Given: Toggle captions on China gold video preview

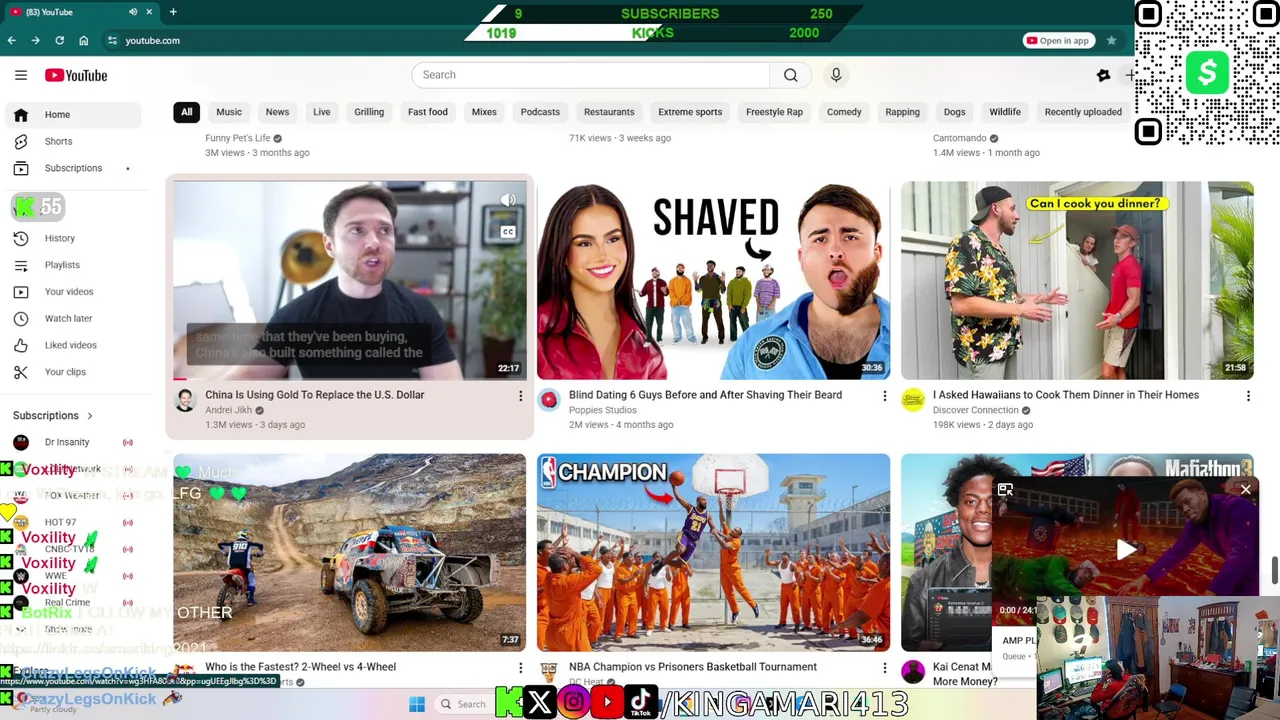Looking at the screenshot, I should (508, 232).
